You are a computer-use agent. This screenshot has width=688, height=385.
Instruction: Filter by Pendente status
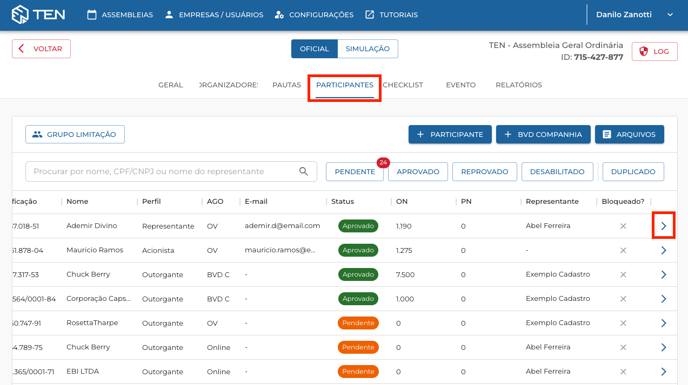(355, 172)
